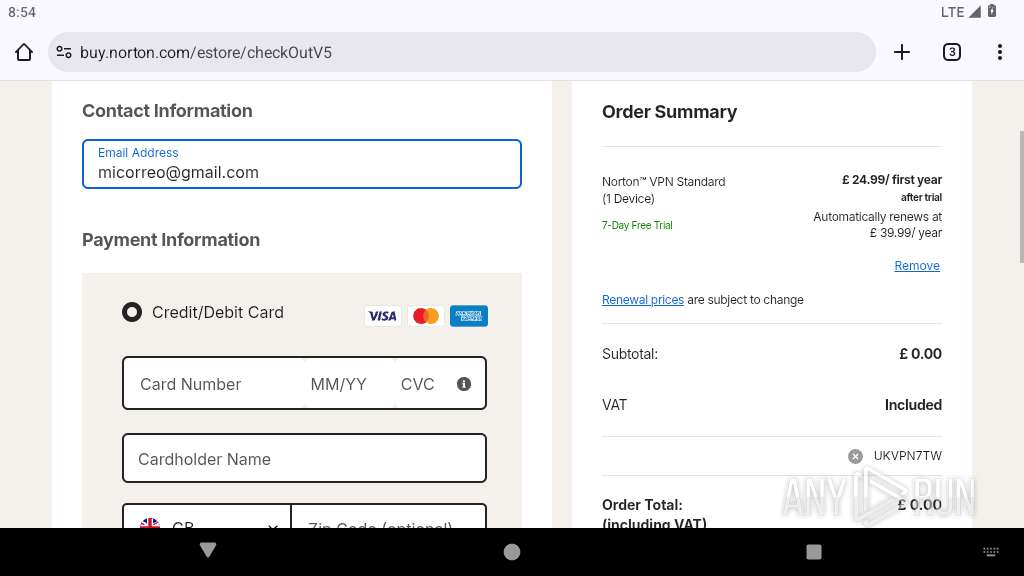Tap the American Express logo
The width and height of the screenshot is (1024, 576).
point(469,316)
